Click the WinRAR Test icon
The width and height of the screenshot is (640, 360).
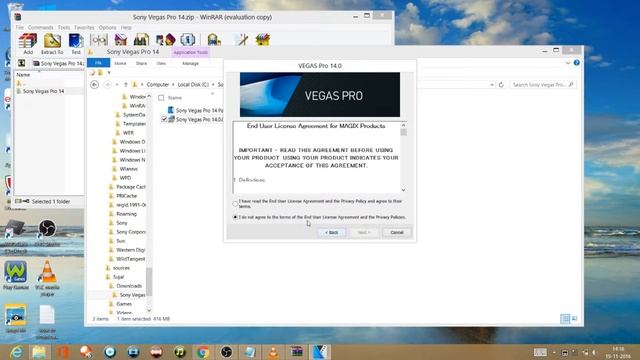[x=76, y=41]
